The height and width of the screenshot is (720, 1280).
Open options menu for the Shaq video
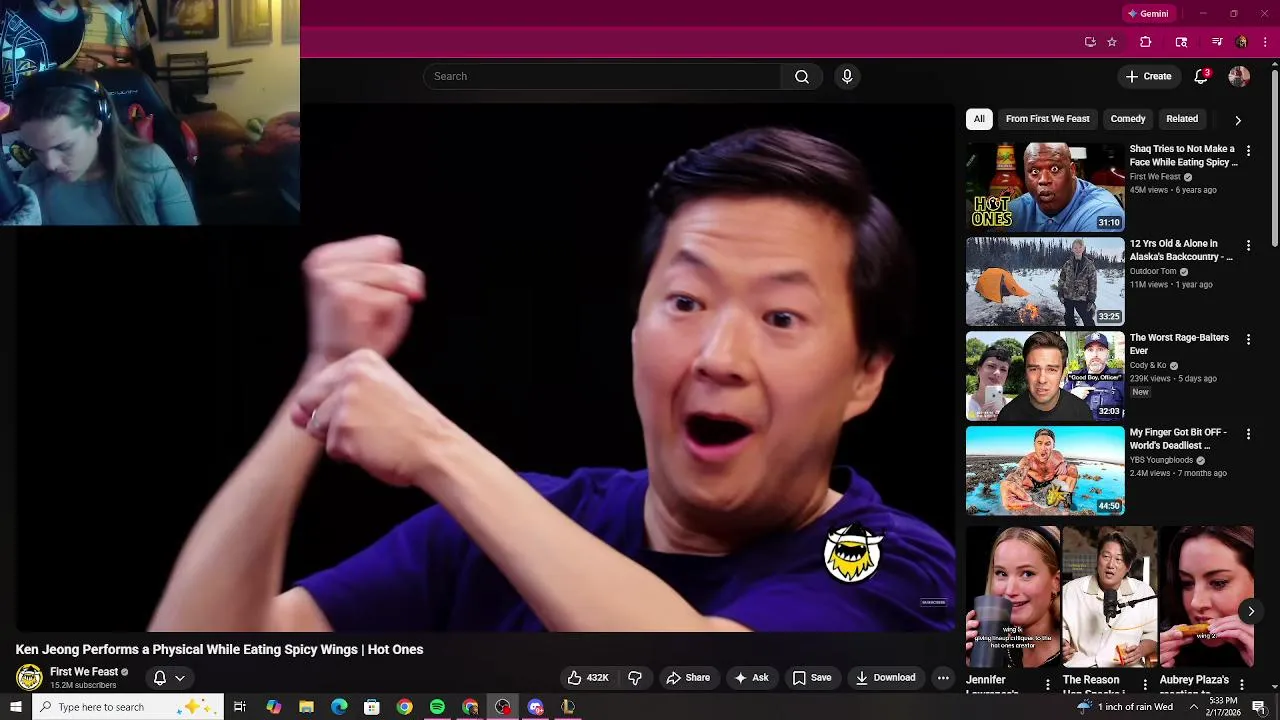[1248, 151]
